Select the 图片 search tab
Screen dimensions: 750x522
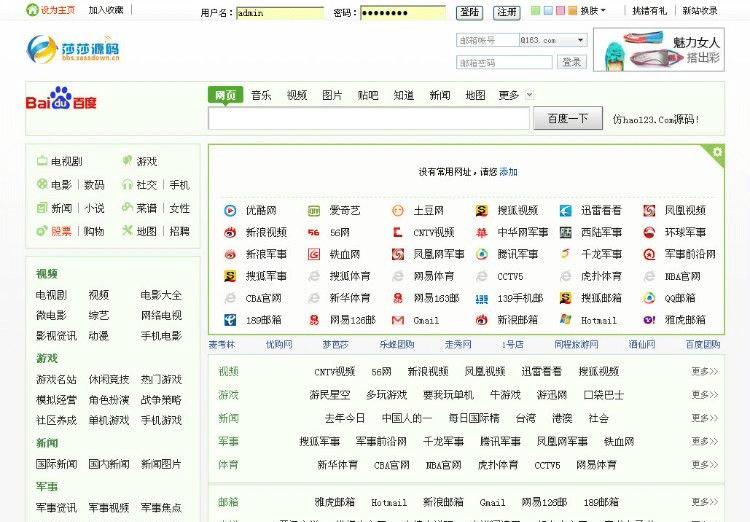coord(332,95)
